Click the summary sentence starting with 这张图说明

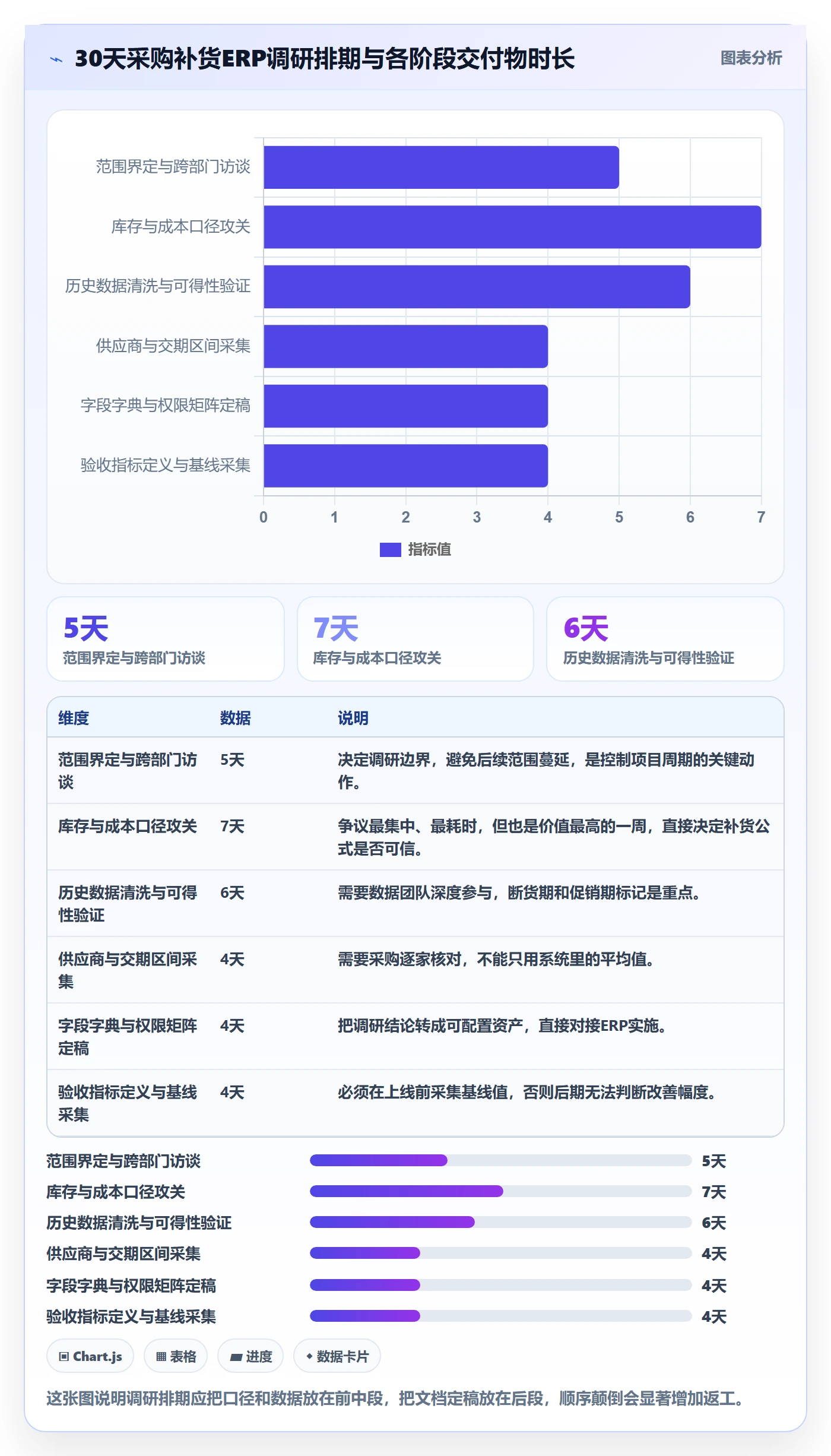click(x=397, y=1398)
